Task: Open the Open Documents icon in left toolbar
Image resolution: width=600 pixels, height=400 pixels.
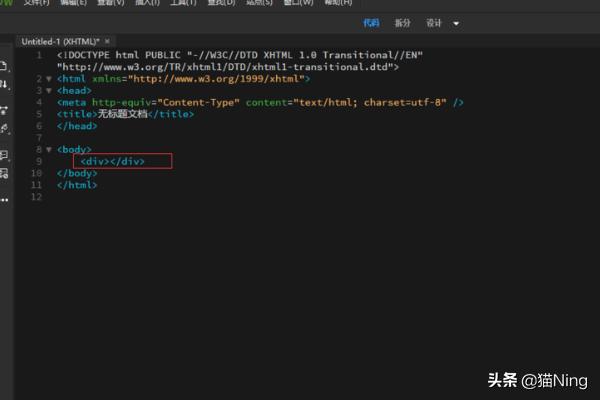Action: click(3, 66)
